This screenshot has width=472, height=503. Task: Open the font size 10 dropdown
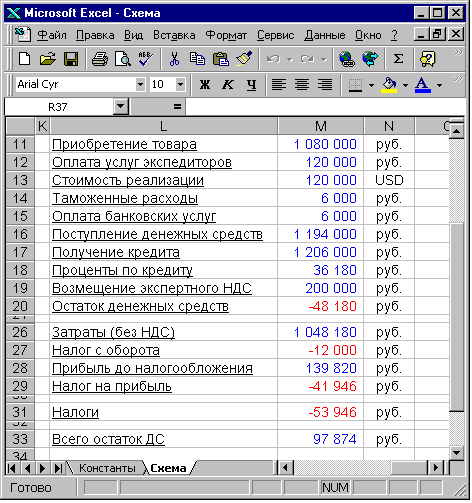click(x=180, y=84)
